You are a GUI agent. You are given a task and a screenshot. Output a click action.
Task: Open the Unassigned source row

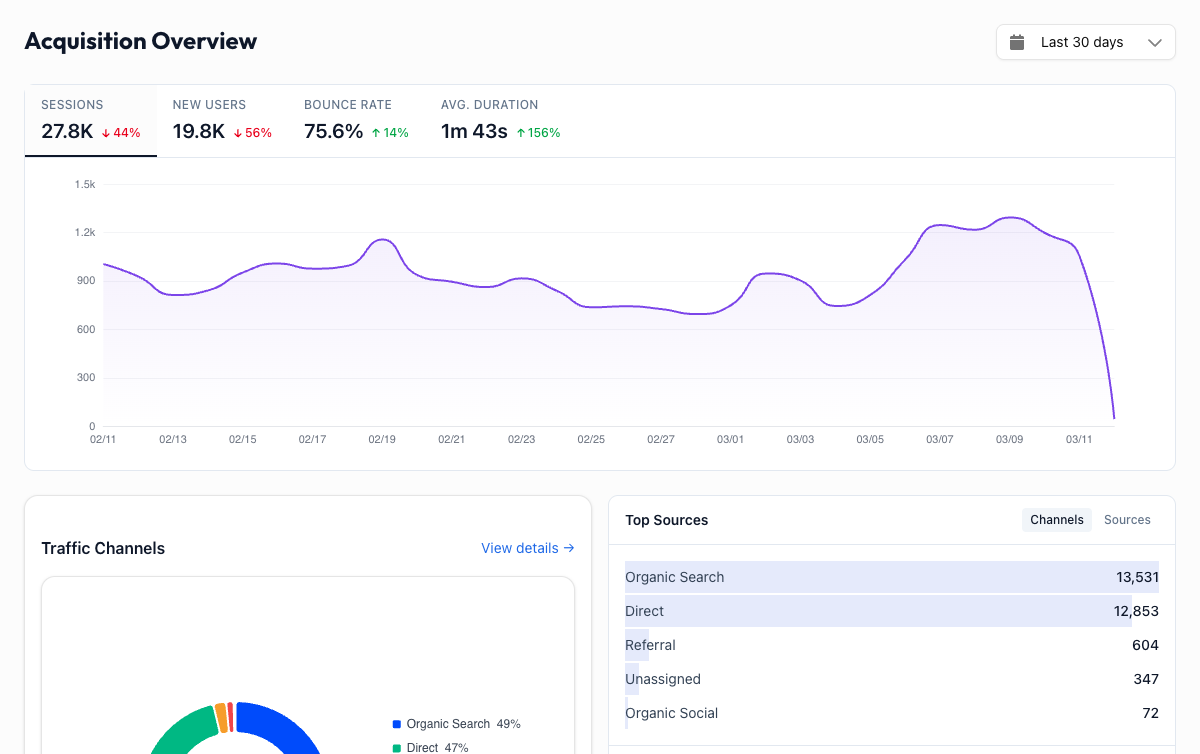[891, 679]
